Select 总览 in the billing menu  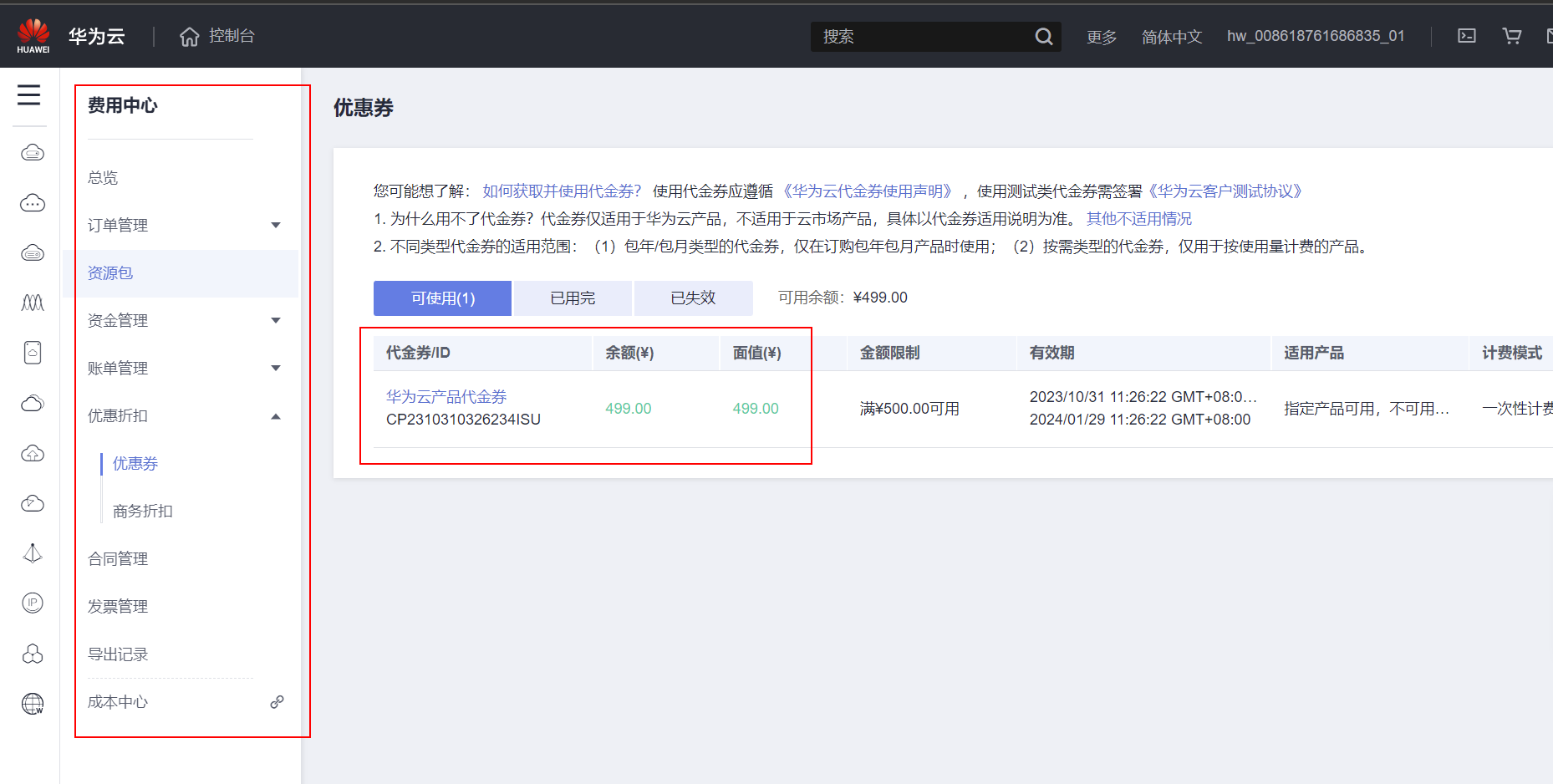click(103, 177)
